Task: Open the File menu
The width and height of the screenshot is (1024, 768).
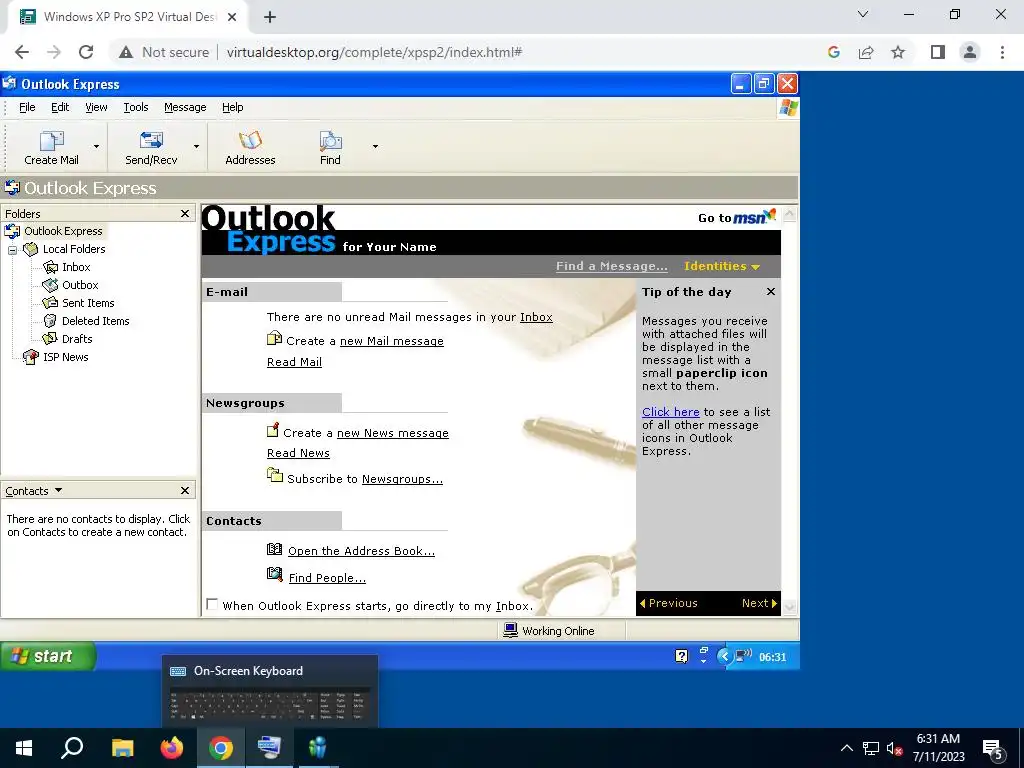Action: pos(27,107)
